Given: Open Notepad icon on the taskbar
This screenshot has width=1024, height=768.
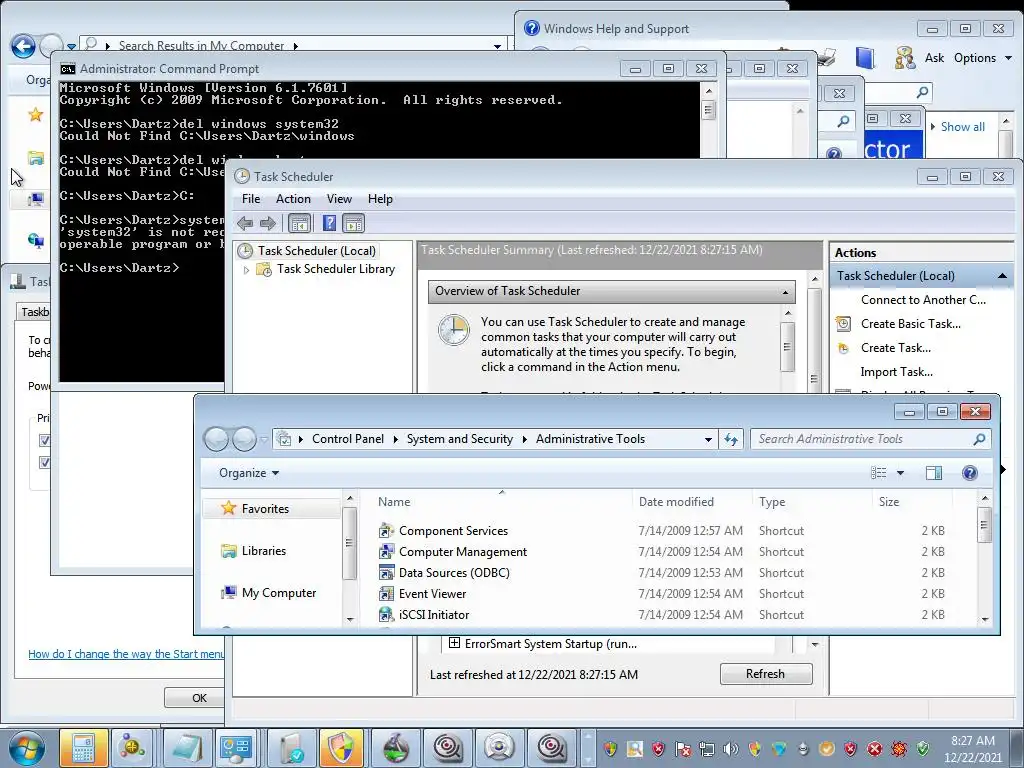Looking at the screenshot, I should click(x=187, y=748).
